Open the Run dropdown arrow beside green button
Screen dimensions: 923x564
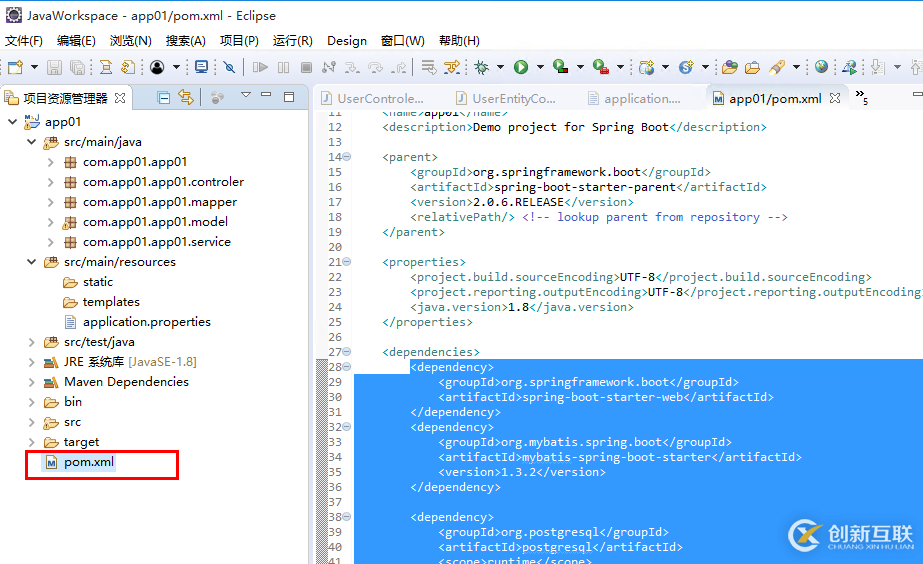[540, 67]
